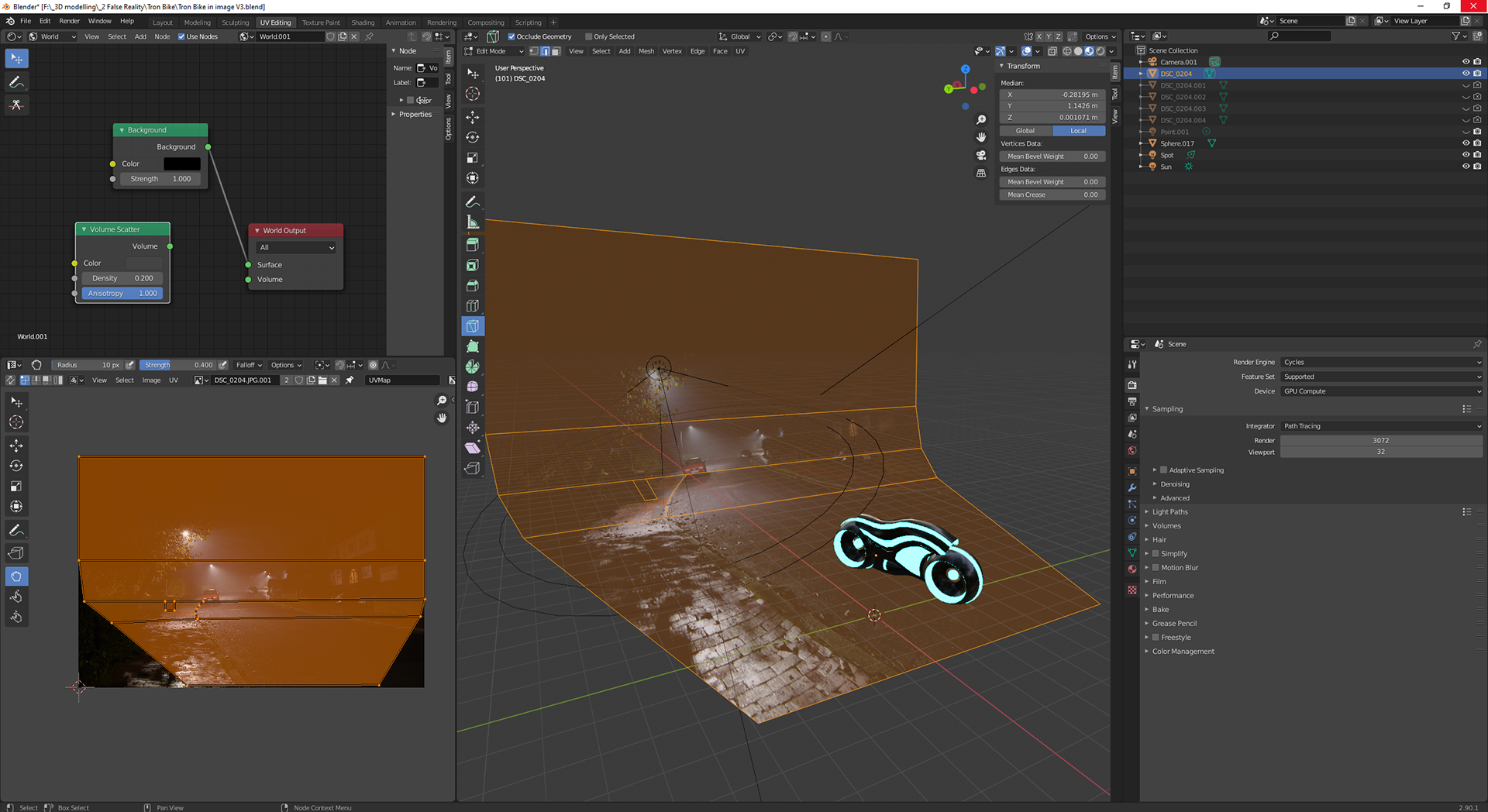
Task: Select Camera.001 in the outliner
Action: click(x=1178, y=62)
